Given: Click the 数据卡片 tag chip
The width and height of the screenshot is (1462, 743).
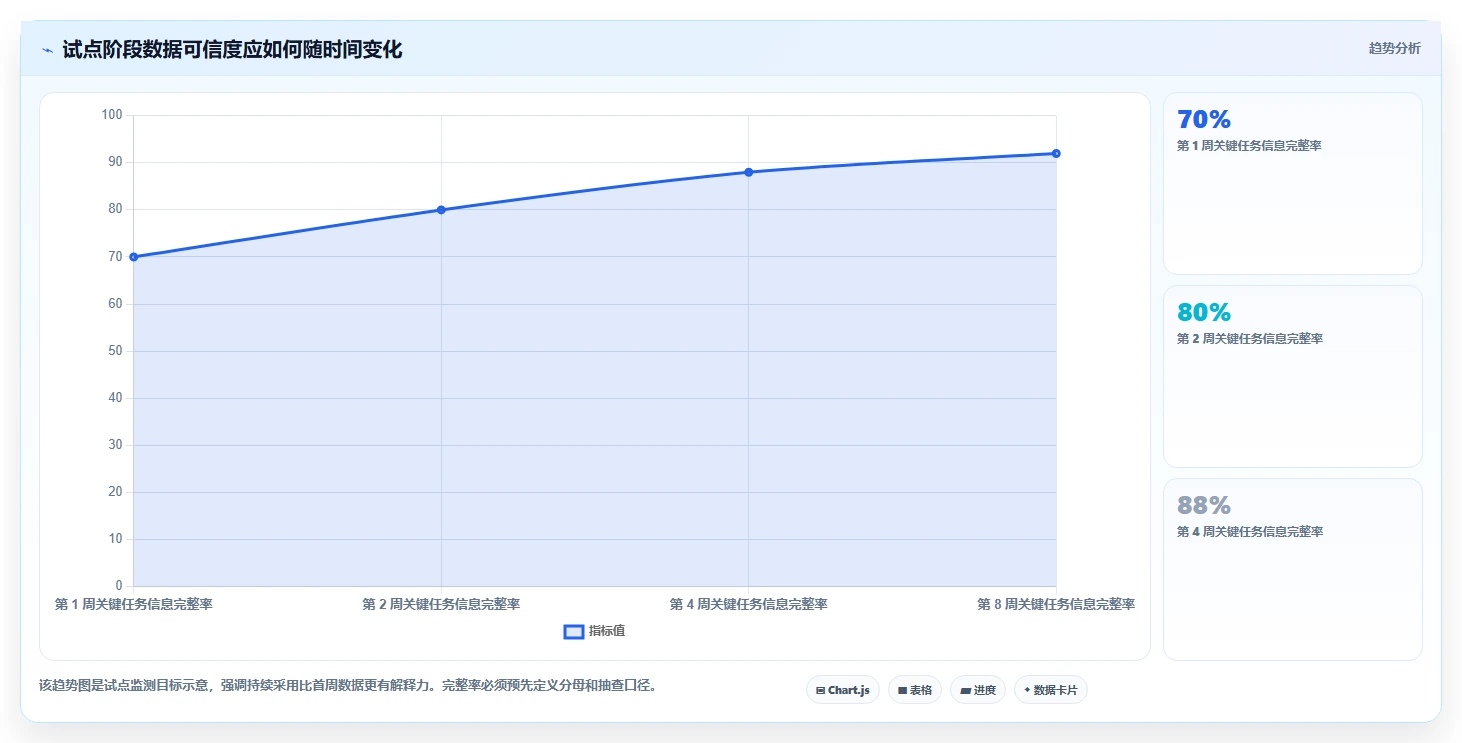Looking at the screenshot, I should click(1051, 690).
